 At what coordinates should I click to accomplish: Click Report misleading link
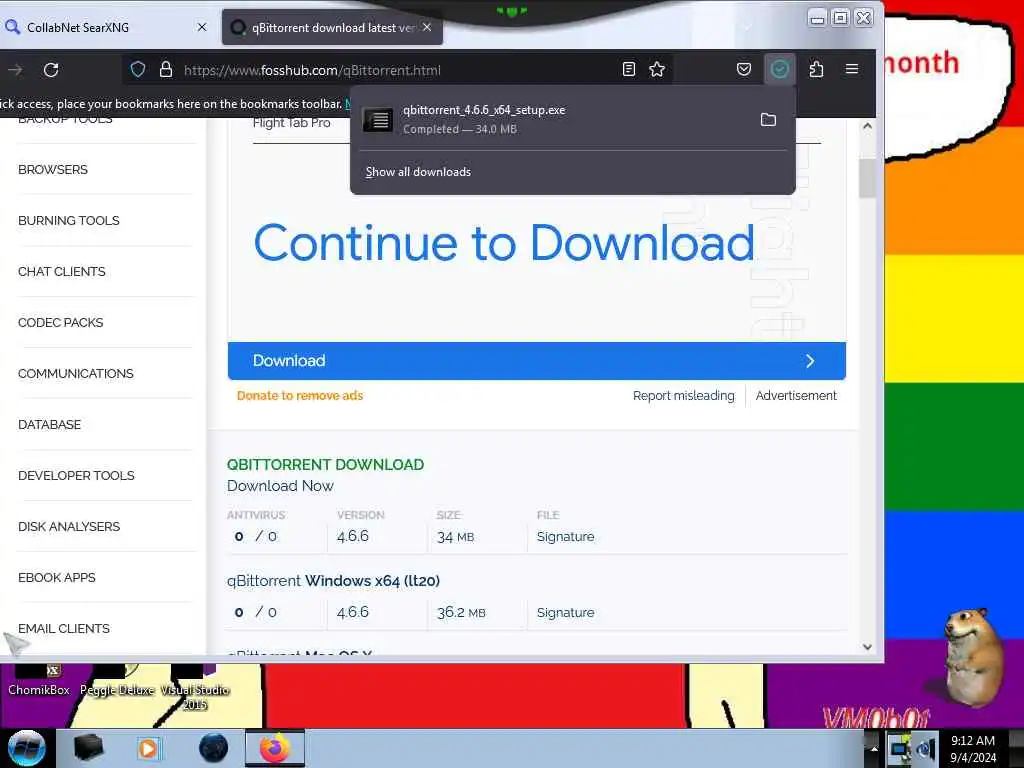(683, 396)
